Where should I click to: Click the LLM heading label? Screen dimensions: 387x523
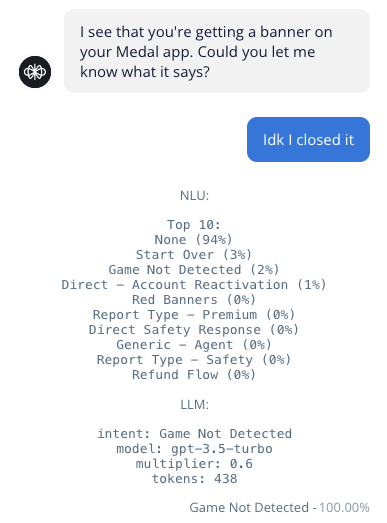(x=195, y=405)
